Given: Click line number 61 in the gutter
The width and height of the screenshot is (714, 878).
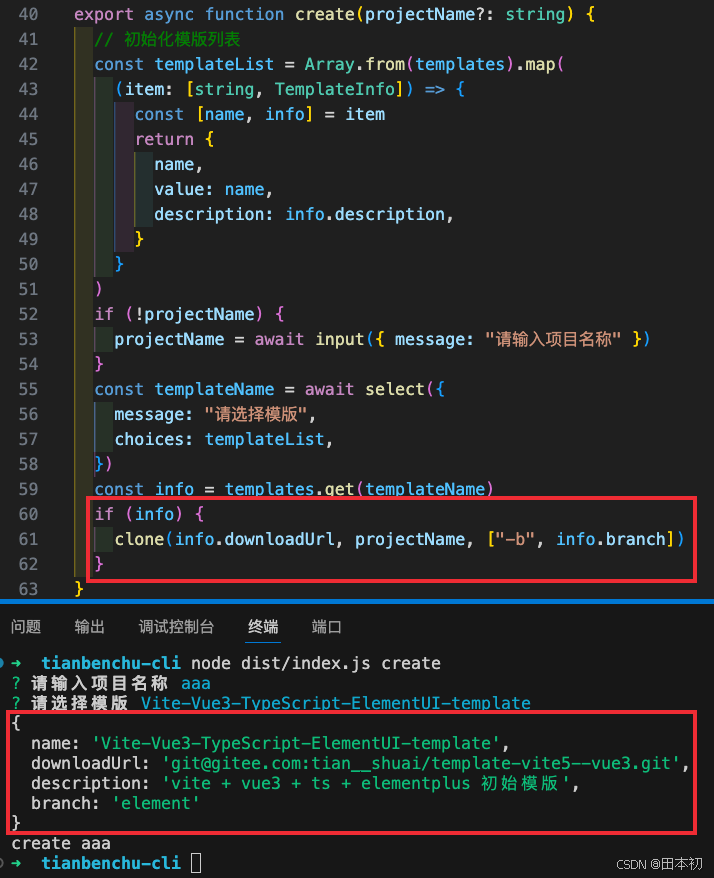Looking at the screenshot, I should pyautogui.click(x=28, y=539).
